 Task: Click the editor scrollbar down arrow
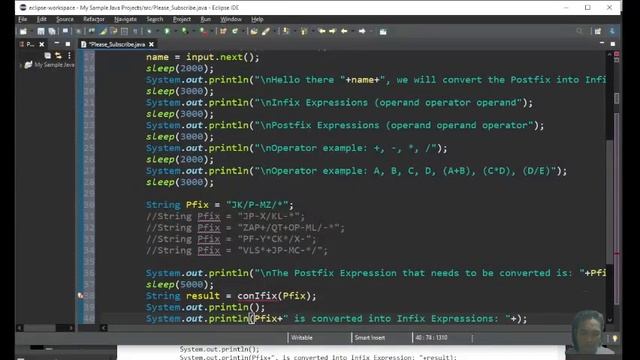(x=609, y=320)
